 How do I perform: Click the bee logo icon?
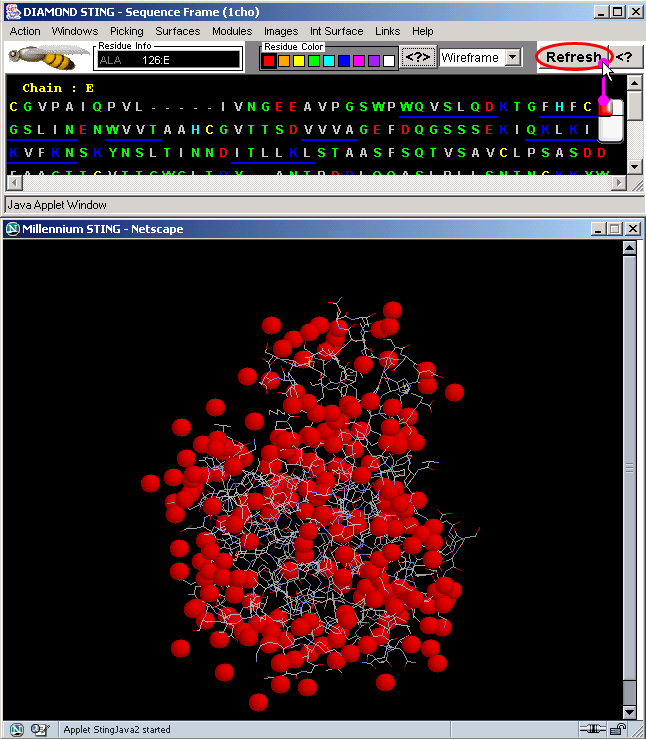(48, 58)
